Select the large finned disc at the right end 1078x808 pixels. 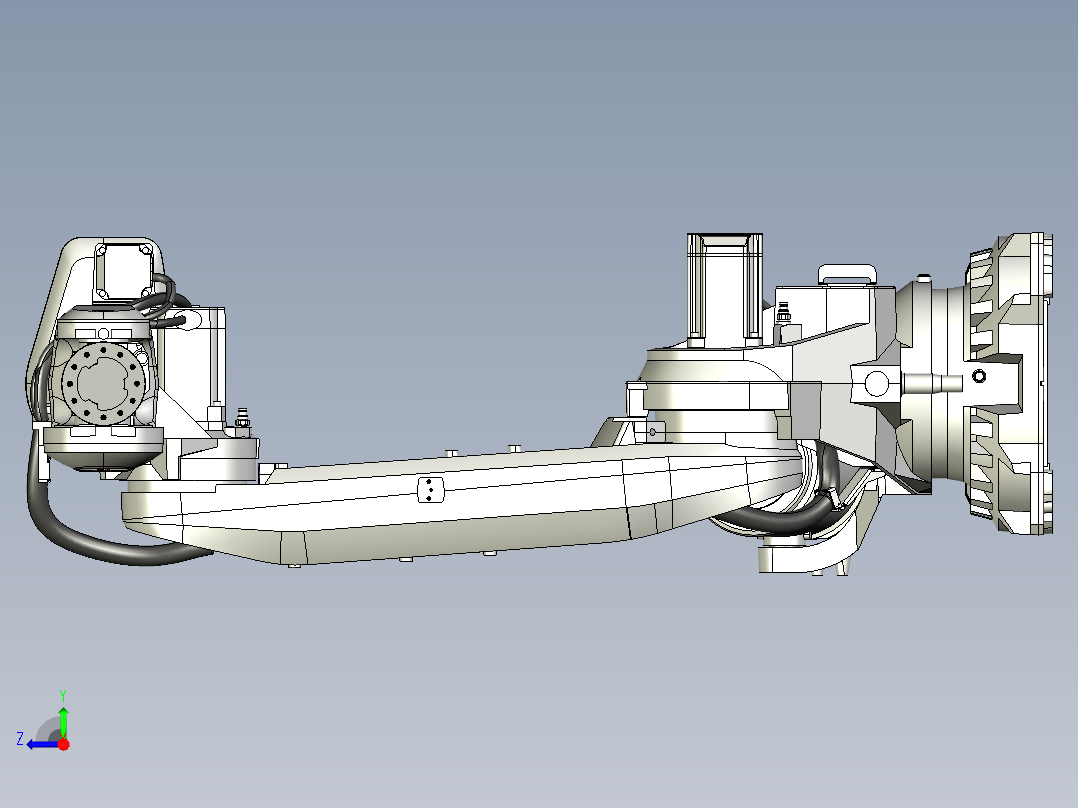1007,383
